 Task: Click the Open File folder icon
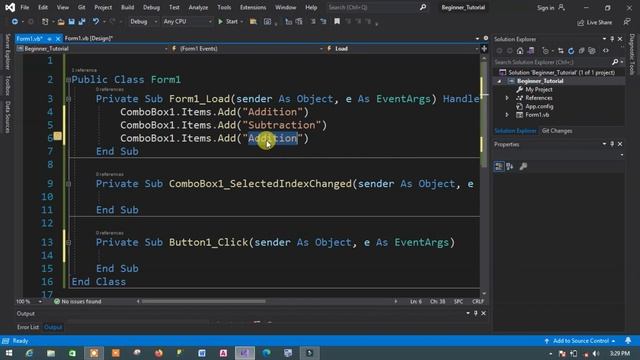[x=61, y=22]
